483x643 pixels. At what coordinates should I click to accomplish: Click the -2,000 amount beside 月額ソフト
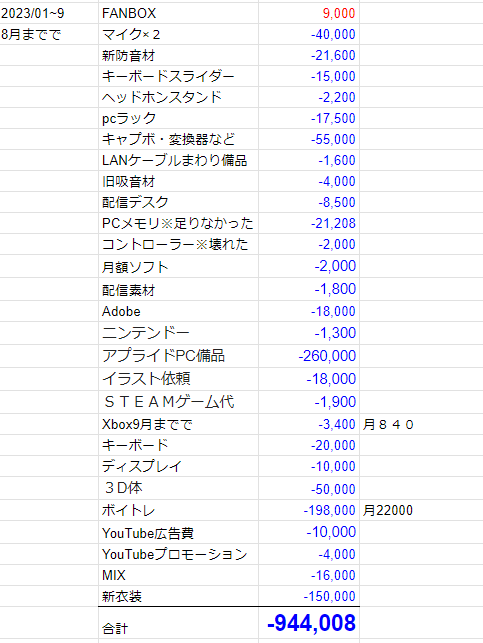309,266
